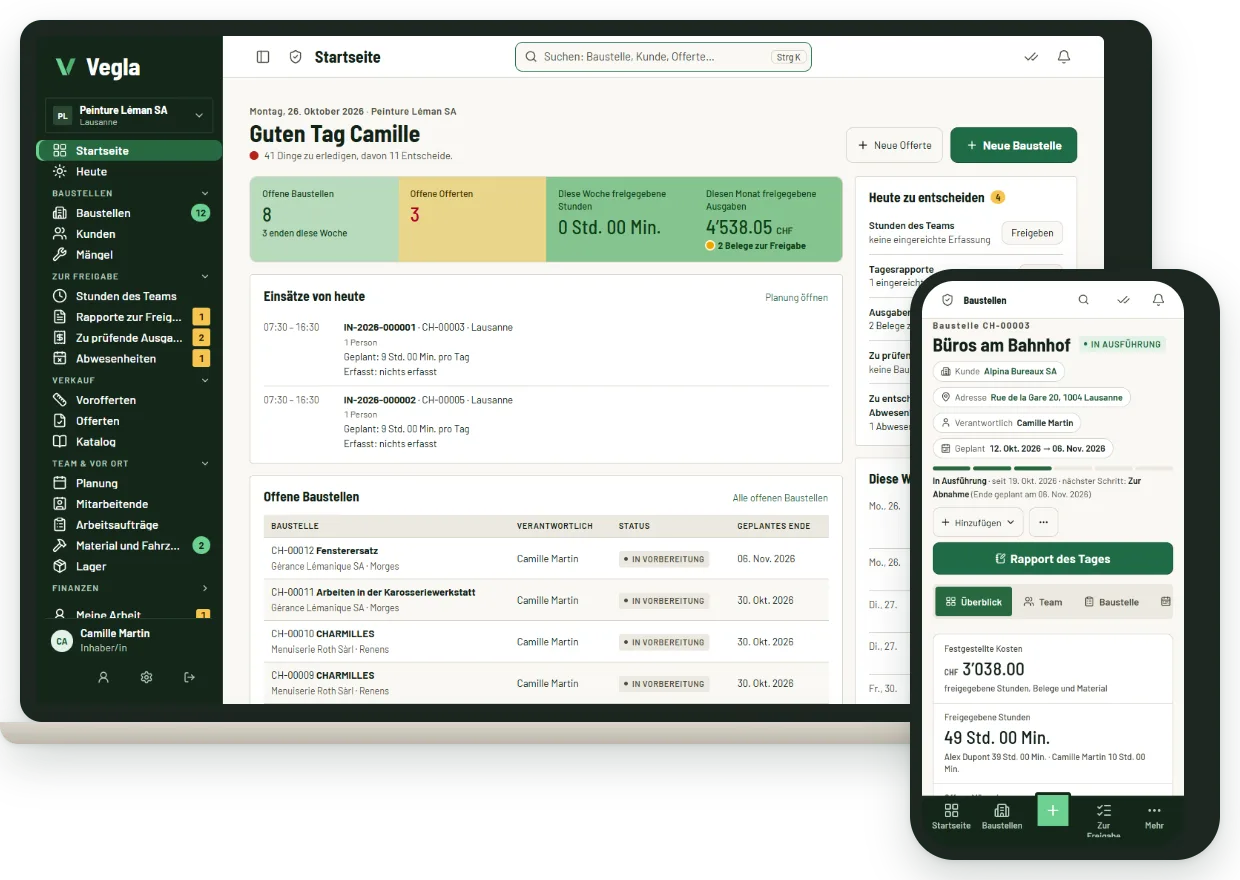Open the Alle offenen Baustellen link
Screen dimensions: 1240x880
pos(780,498)
